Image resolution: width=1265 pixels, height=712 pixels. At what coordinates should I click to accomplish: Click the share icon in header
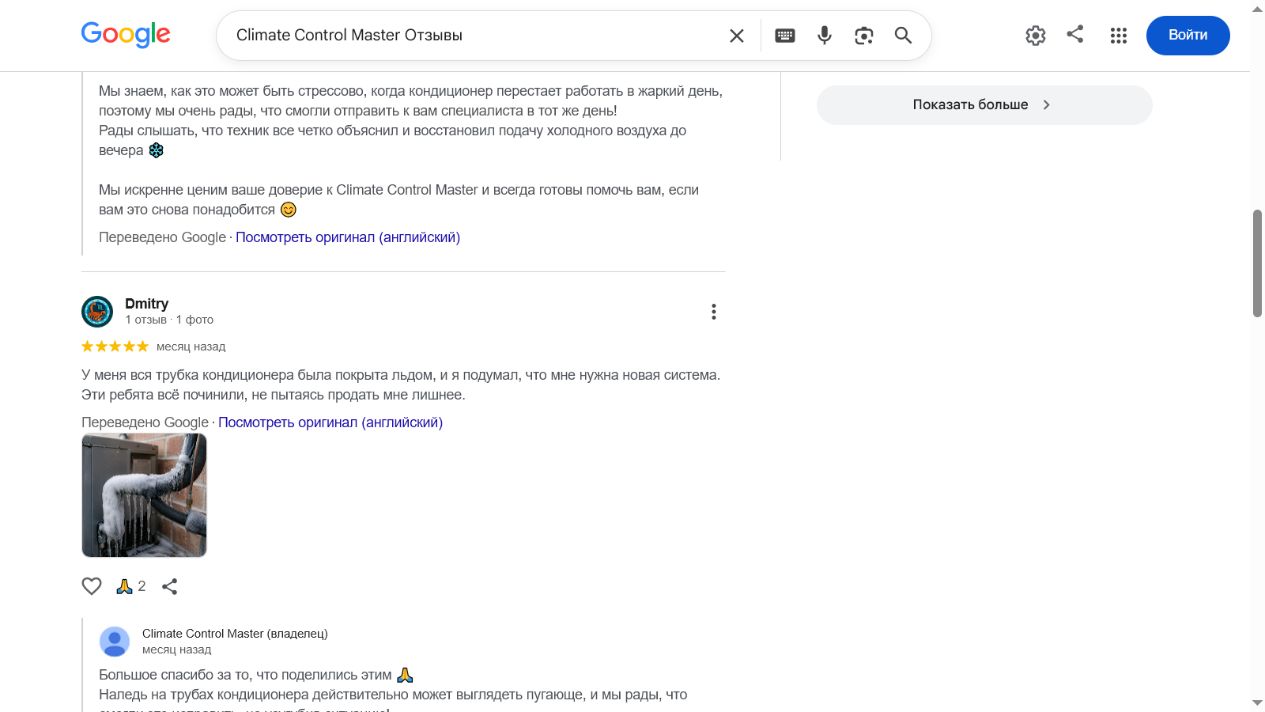[x=1075, y=34]
